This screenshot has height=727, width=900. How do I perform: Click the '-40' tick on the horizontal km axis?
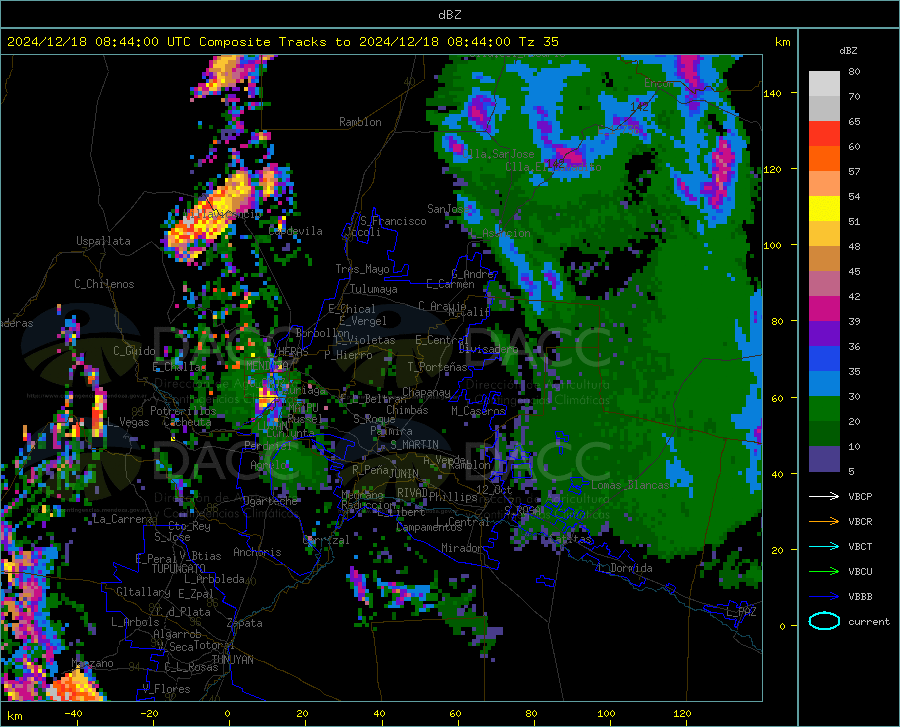point(73,713)
